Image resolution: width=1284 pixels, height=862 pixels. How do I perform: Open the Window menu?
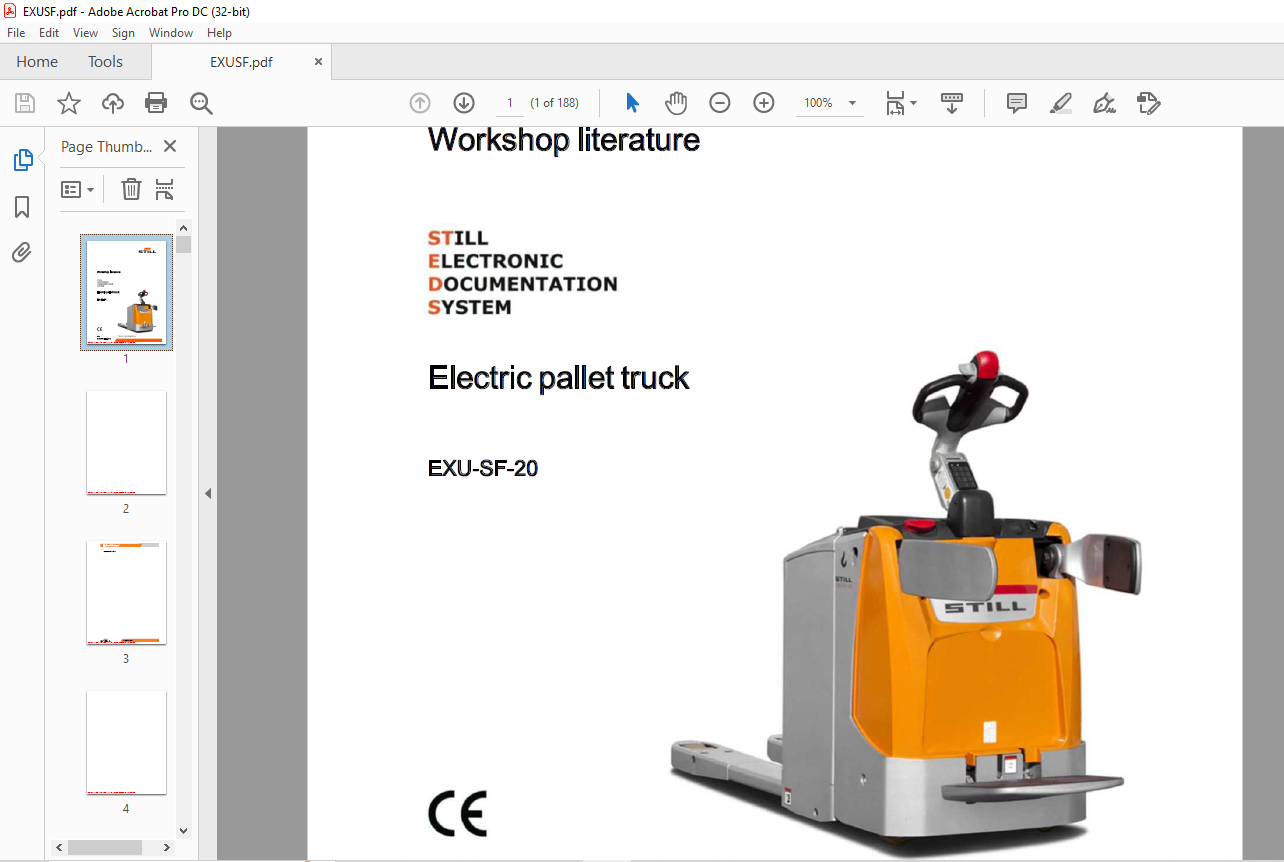coord(171,33)
